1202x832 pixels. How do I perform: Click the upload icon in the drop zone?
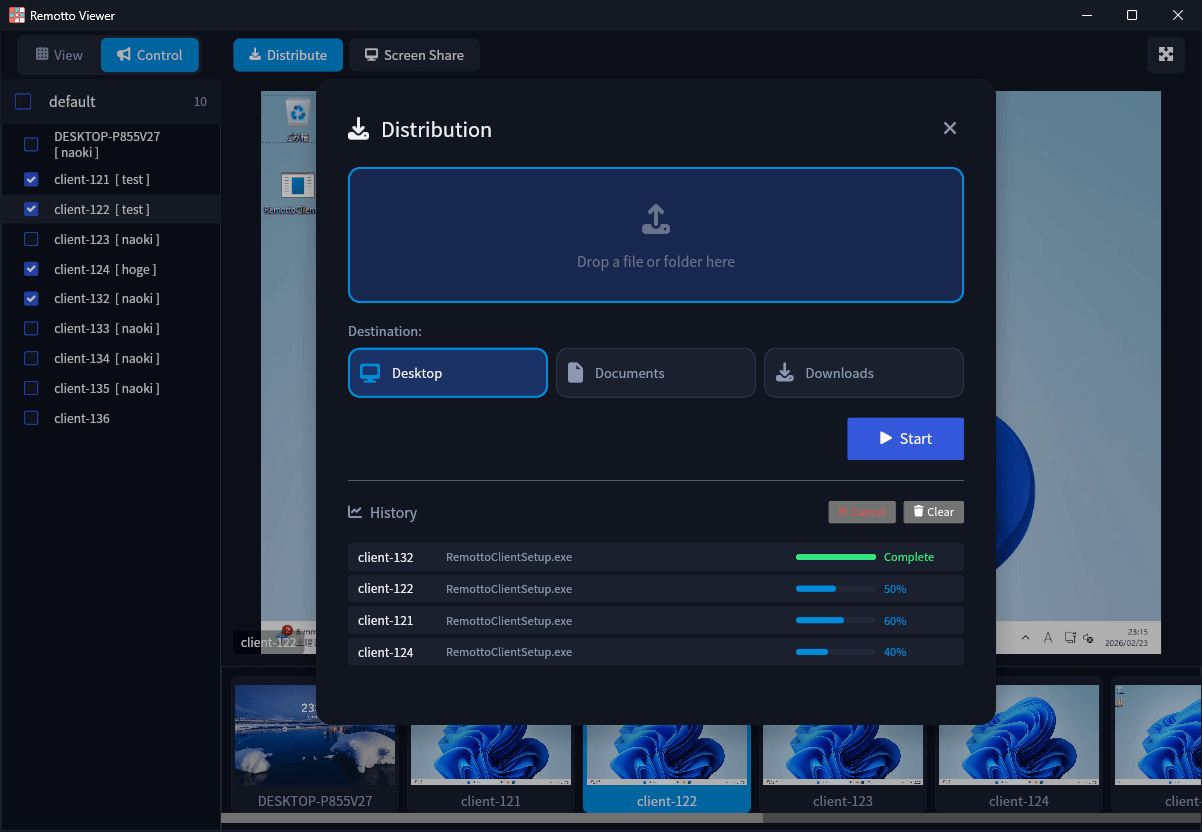pos(655,219)
